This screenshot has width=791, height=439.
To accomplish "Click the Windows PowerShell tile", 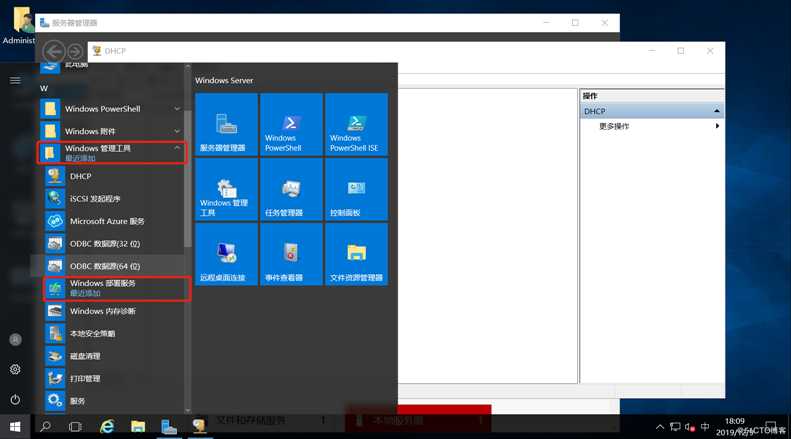I will [291, 125].
